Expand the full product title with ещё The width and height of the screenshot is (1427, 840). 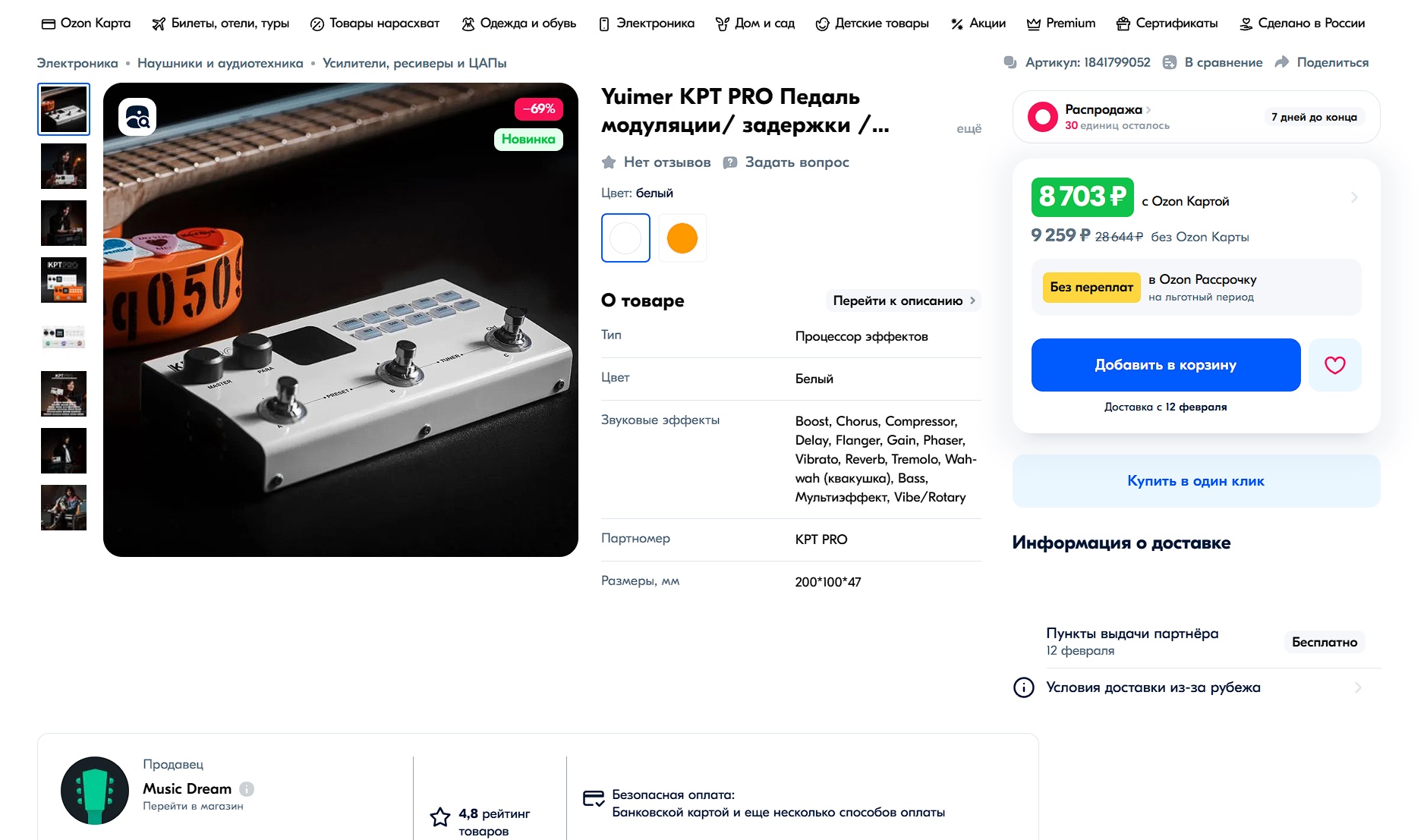click(x=969, y=129)
